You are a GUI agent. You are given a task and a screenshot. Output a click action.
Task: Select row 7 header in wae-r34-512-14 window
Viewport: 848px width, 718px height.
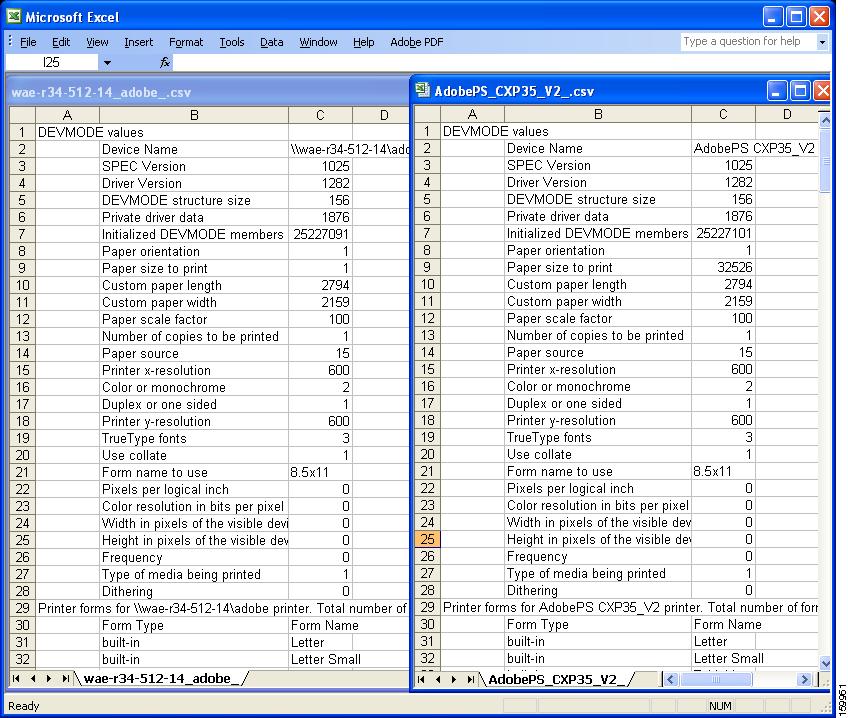[x=22, y=234]
